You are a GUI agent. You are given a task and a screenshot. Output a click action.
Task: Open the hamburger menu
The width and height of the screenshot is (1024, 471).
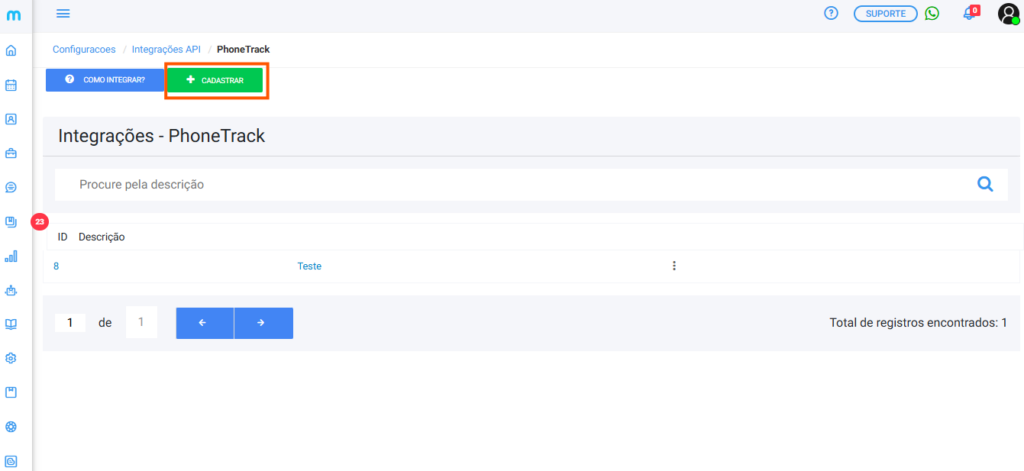[x=63, y=13]
